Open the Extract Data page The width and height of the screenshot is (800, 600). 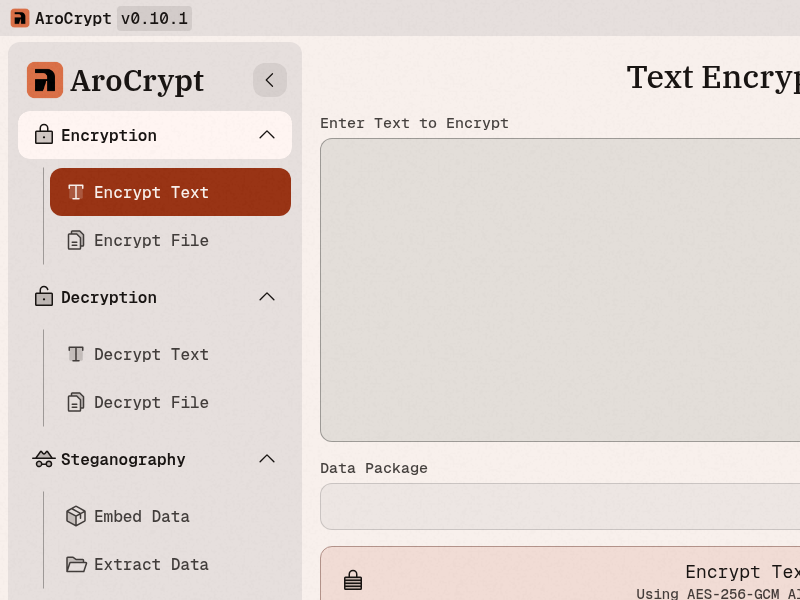pos(170,564)
